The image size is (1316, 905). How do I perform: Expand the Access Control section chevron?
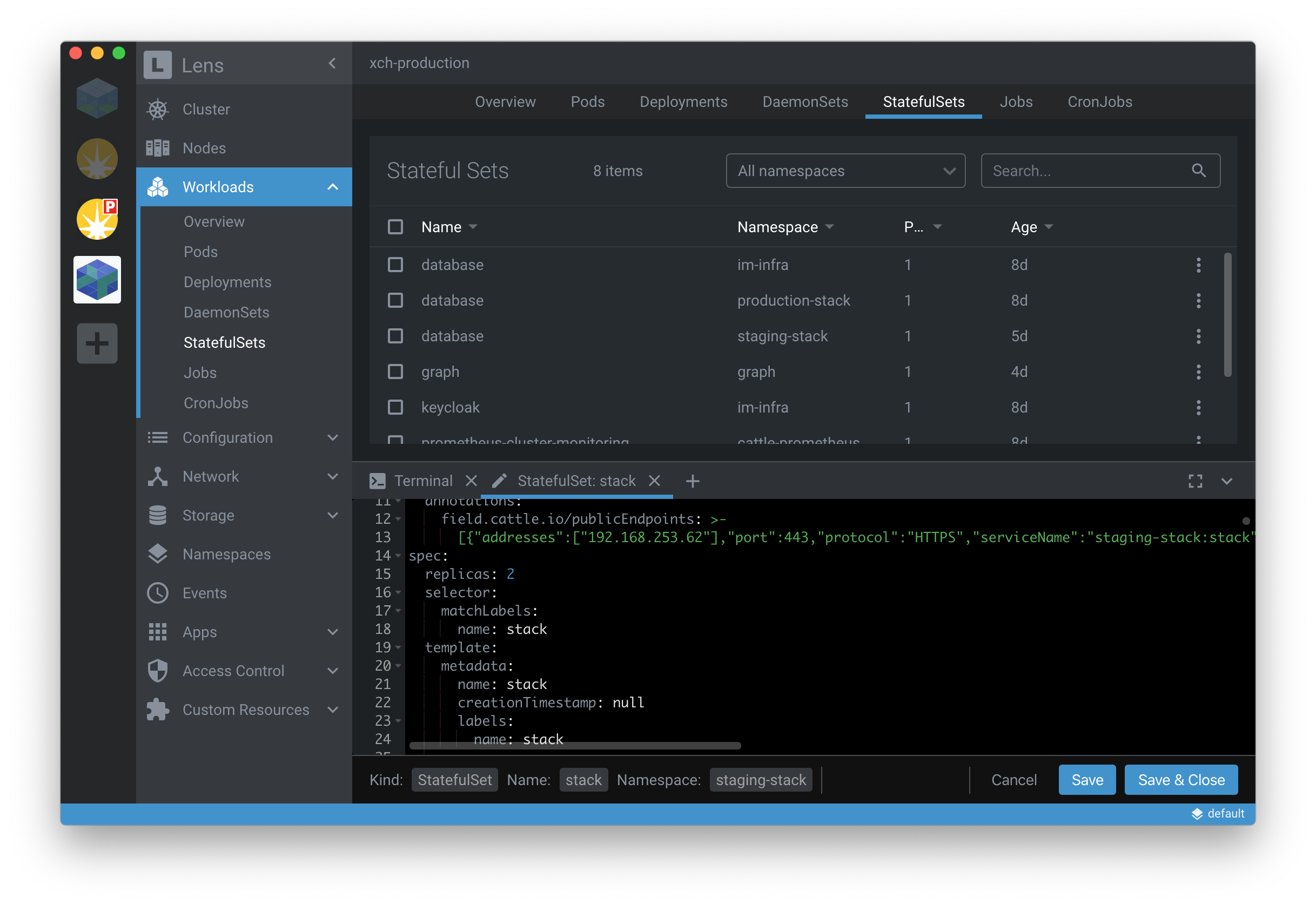point(332,670)
